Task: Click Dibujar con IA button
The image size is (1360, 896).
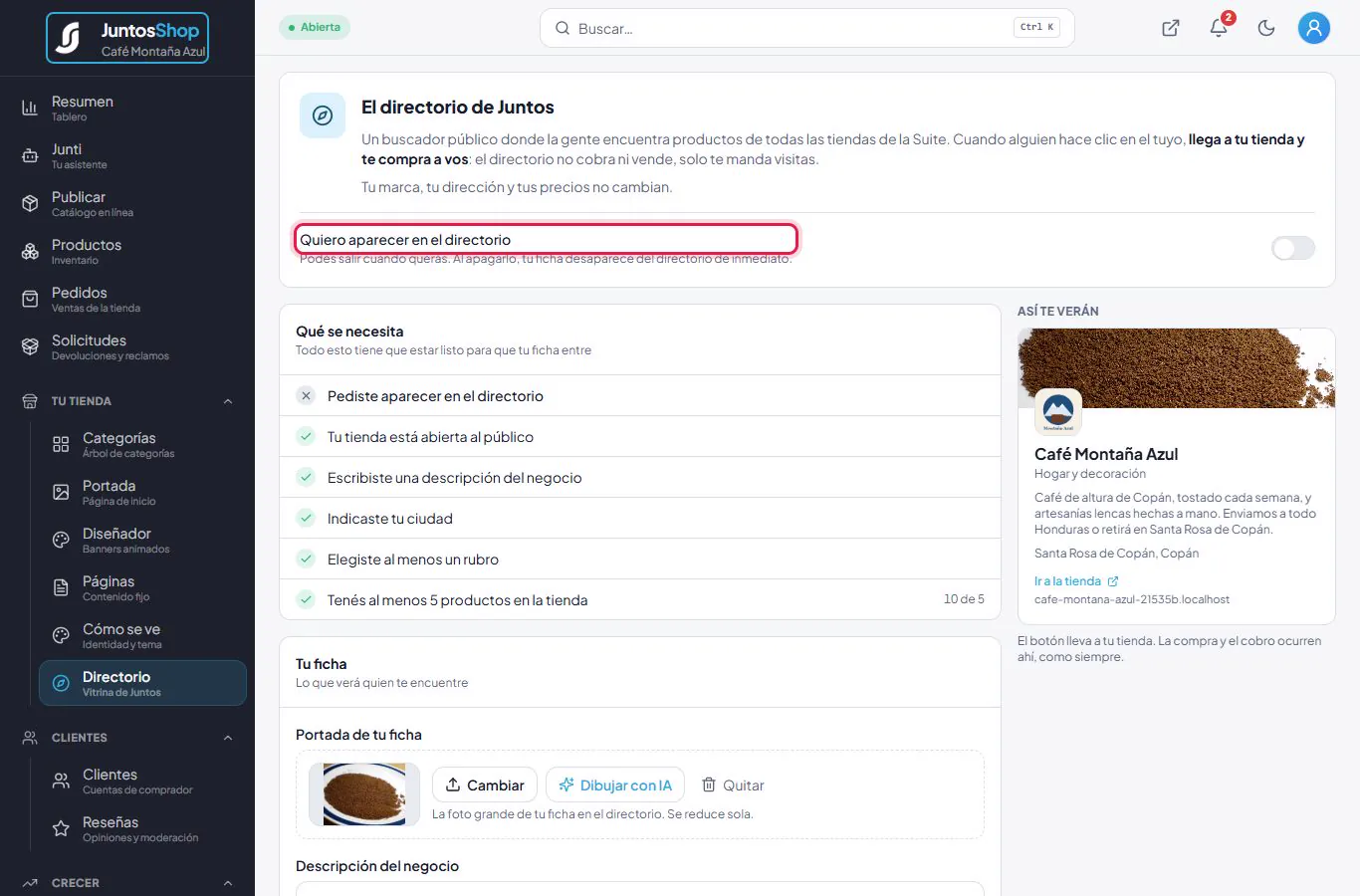Action: pos(615,784)
